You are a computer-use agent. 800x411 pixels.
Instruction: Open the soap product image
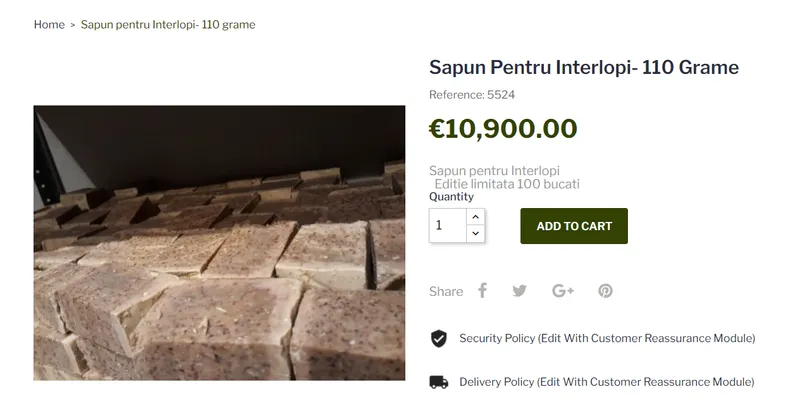pos(219,242)
